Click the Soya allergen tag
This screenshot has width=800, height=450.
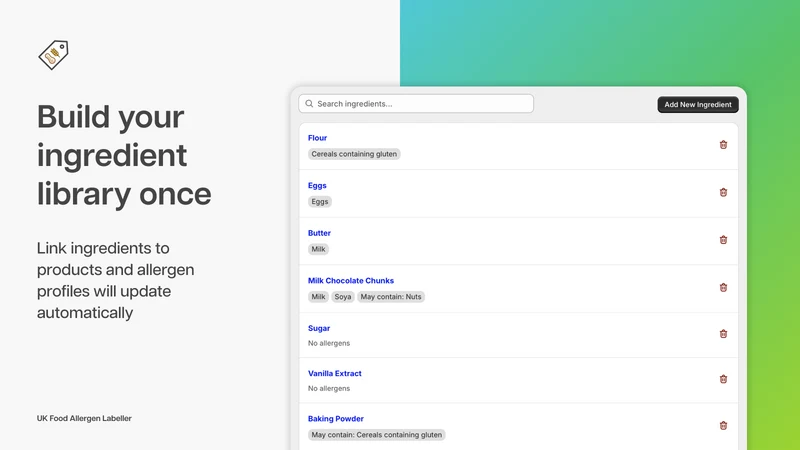(x=343, y=296)
